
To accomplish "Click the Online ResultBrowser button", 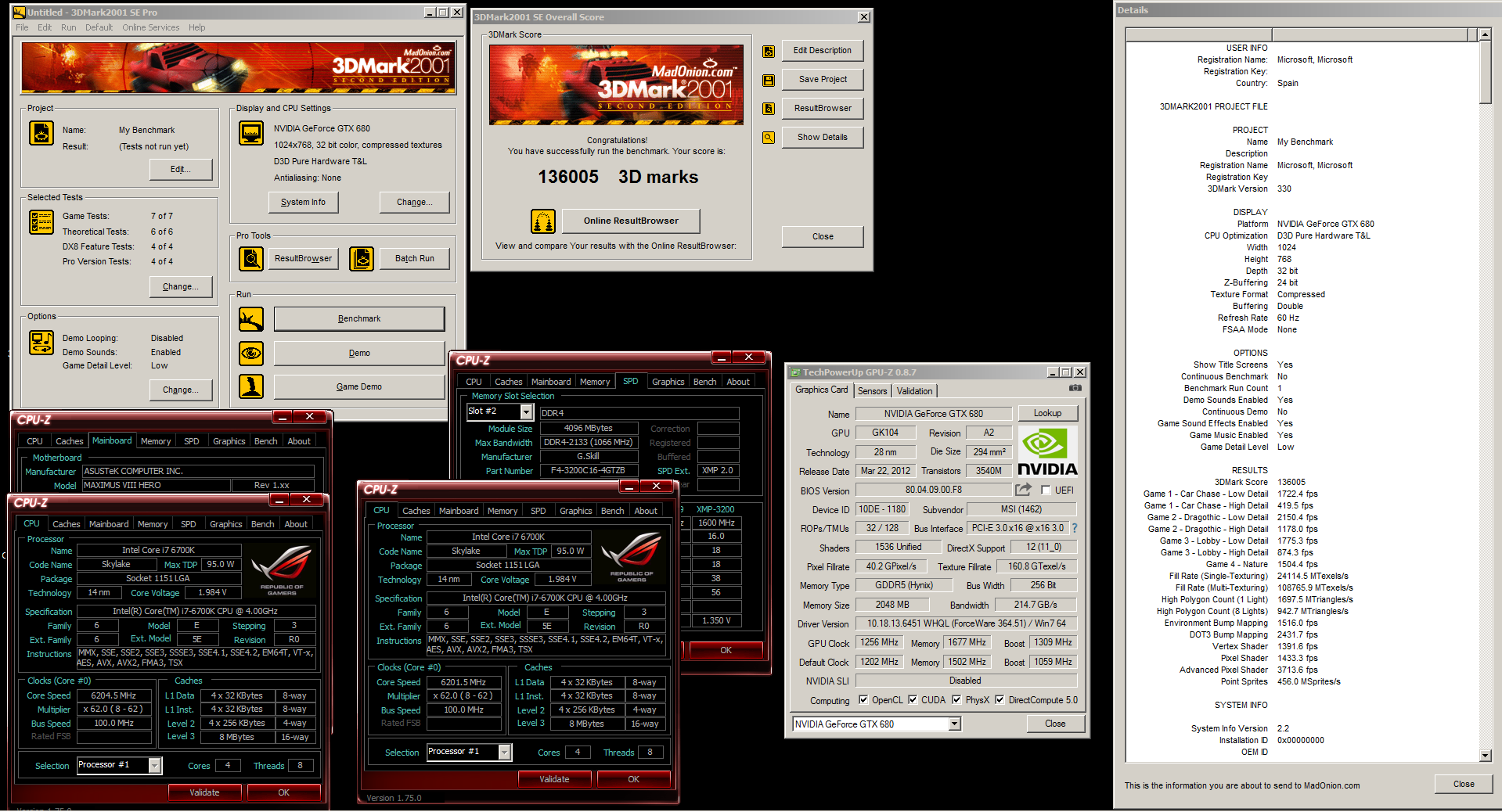I will click(631, 221).
